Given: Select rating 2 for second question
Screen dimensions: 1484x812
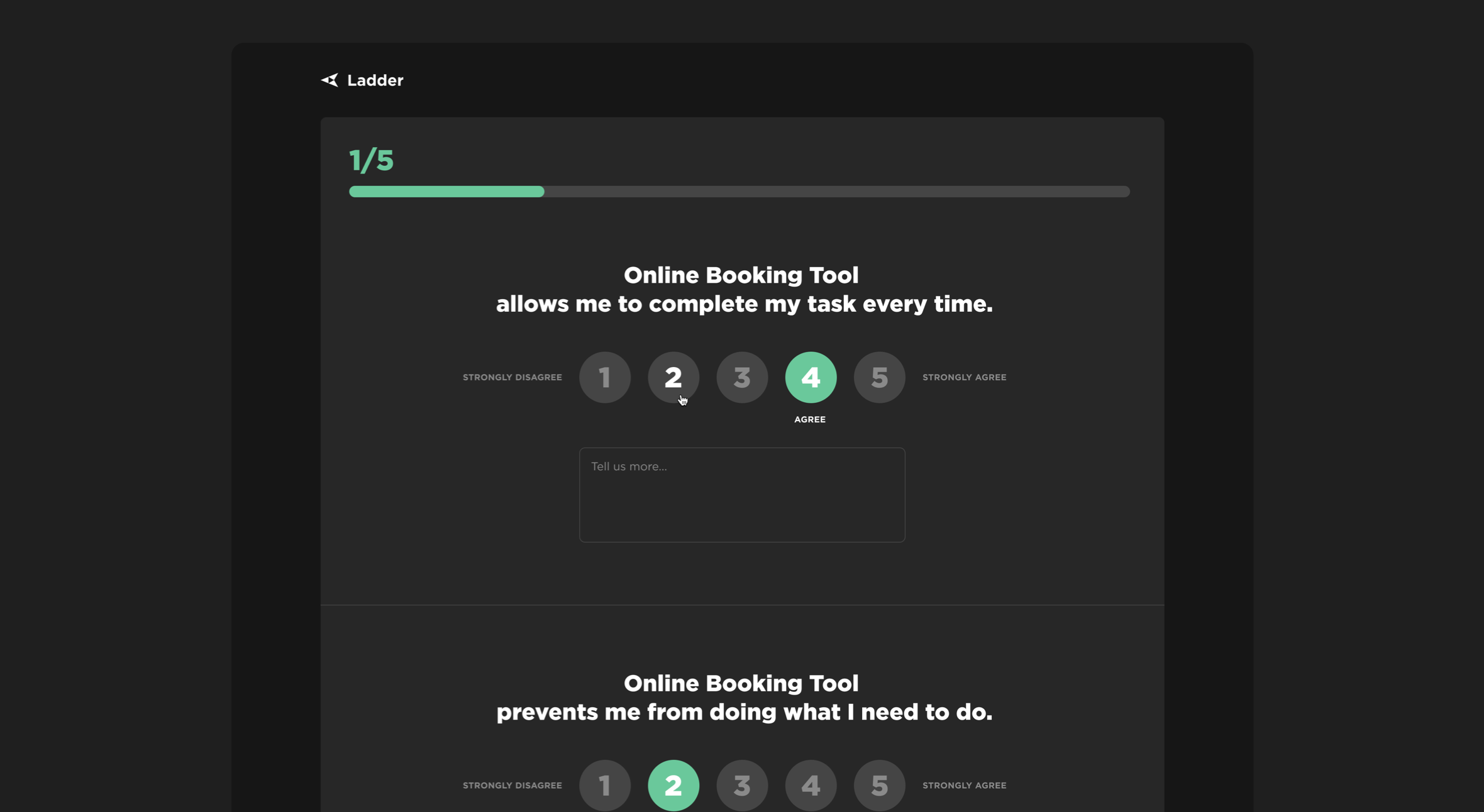Looking at the screenshot, I should point(673,785).
